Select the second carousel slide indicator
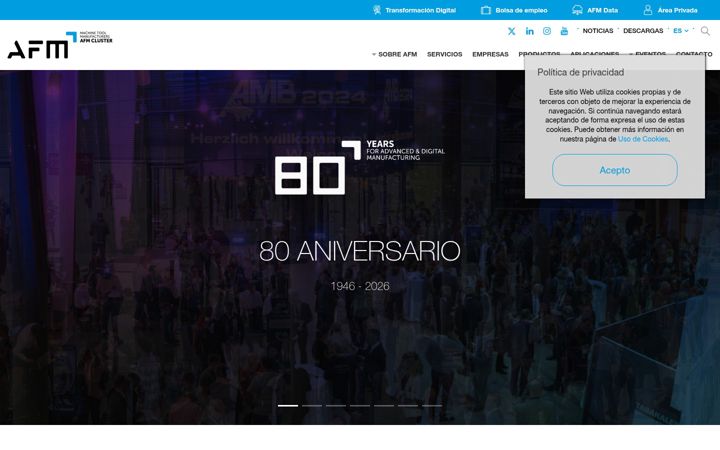This screenshot has width=720, height=450. point(312,405)
